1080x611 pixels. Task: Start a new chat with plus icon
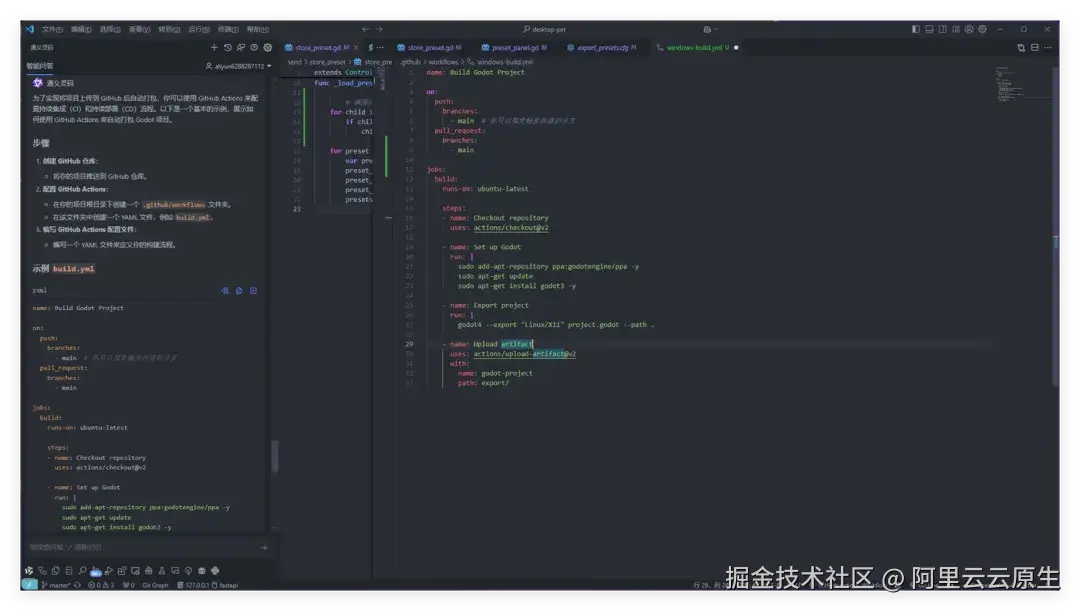(214, 48)
